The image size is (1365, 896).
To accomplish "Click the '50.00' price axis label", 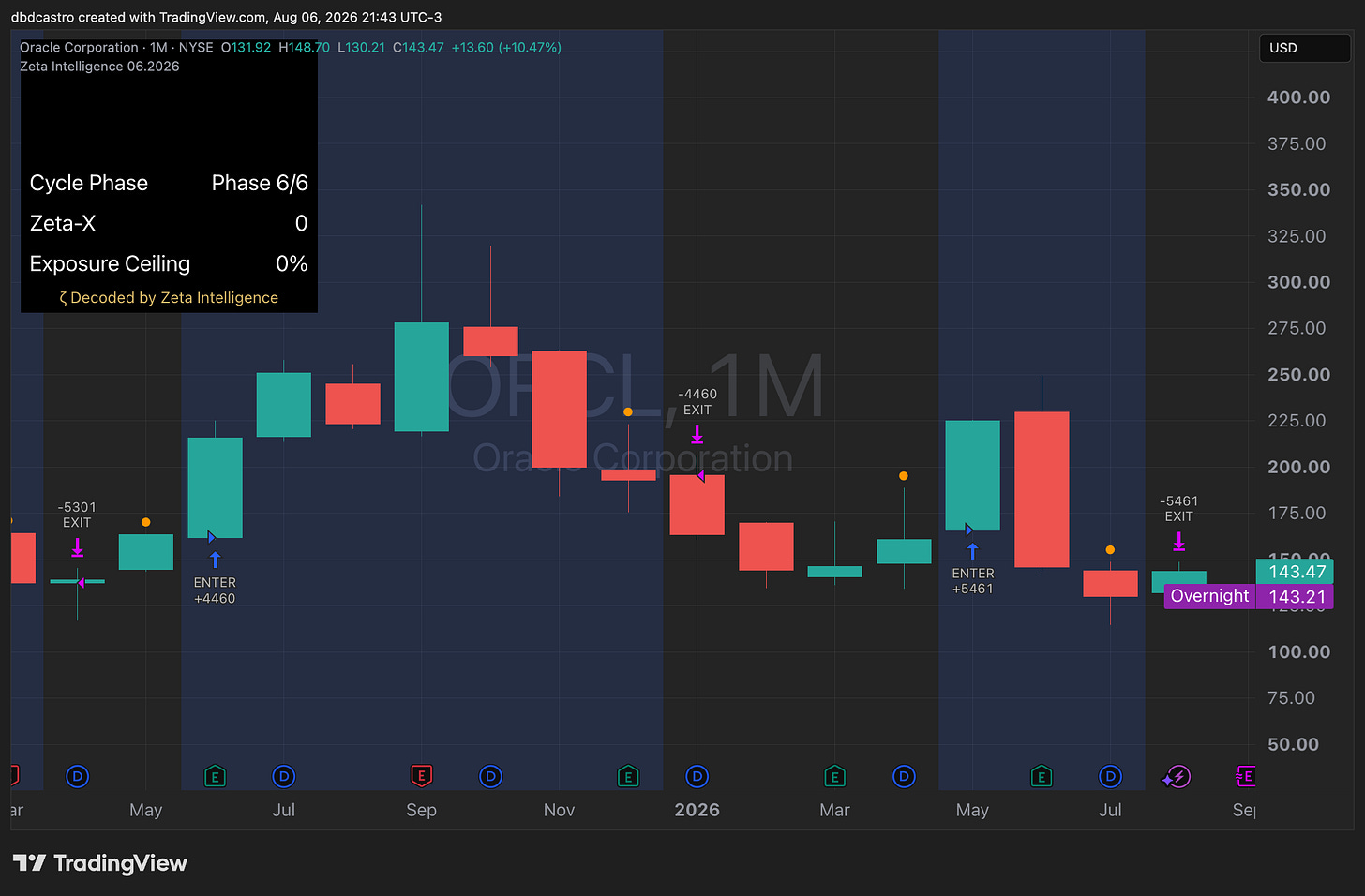I will coord(1293,744).
